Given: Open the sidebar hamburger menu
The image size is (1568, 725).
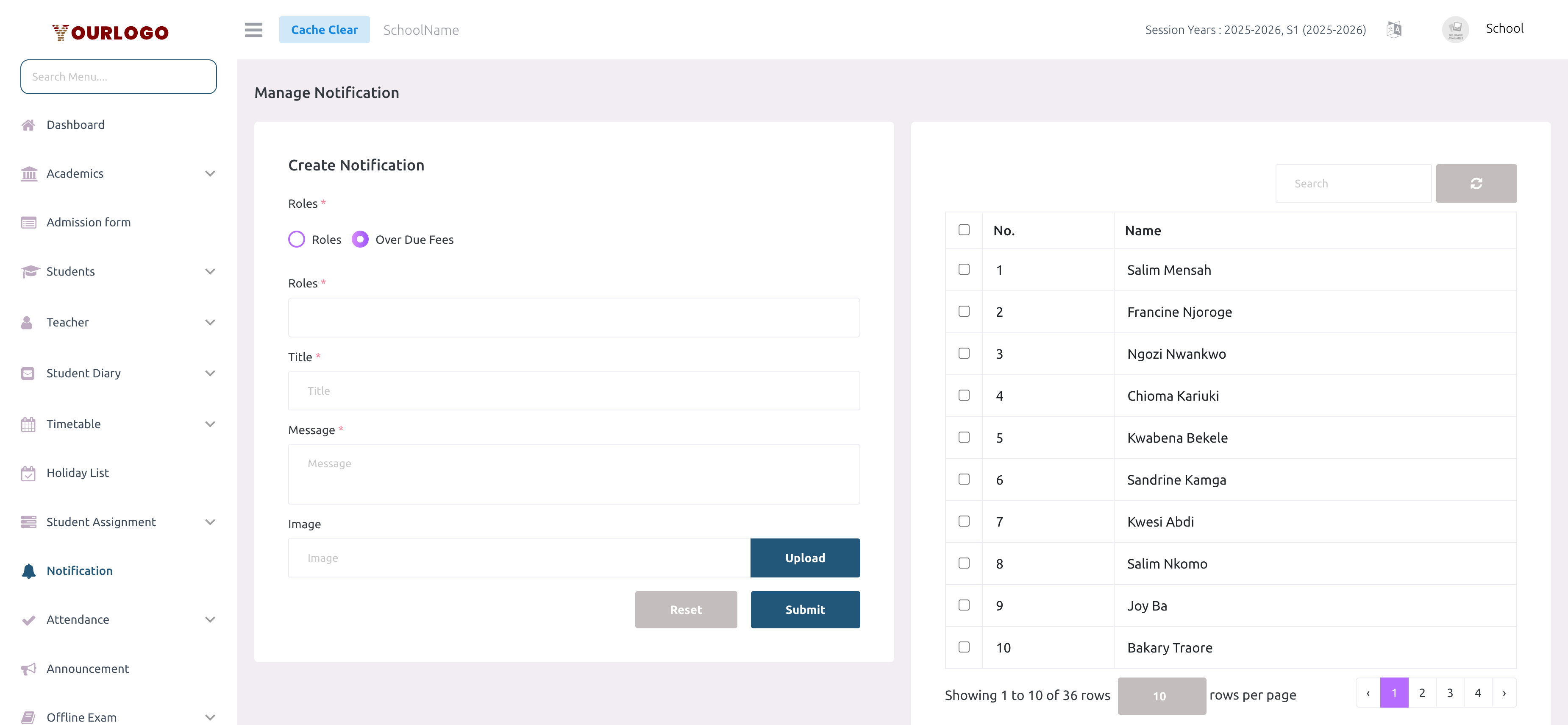Looking at the screenshot, I should (x=253, y=30).
